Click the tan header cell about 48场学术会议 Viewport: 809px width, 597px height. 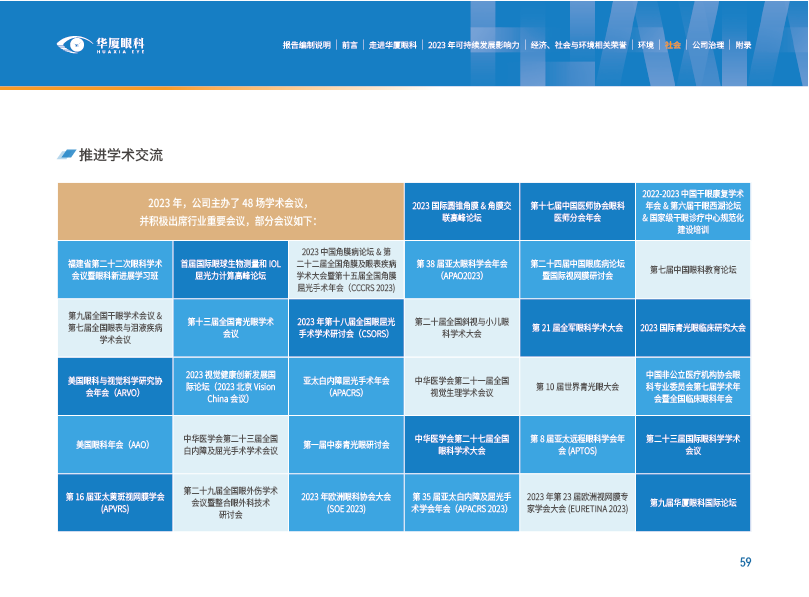[x=230, y=211]
